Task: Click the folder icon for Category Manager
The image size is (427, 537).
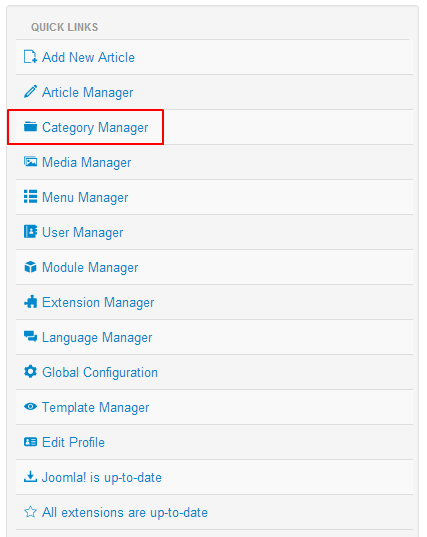Action: point(30,126)
